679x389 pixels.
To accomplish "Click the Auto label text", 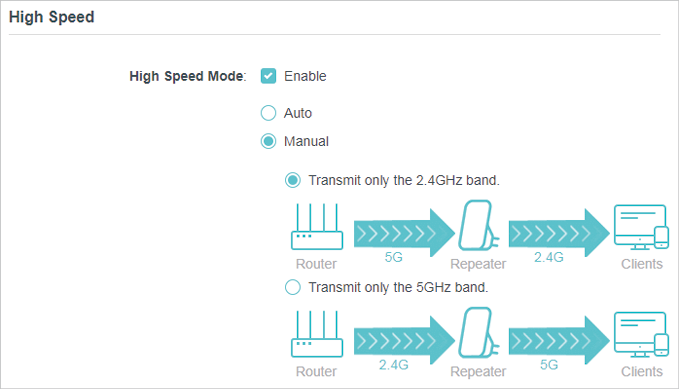I will coord(298,113).
